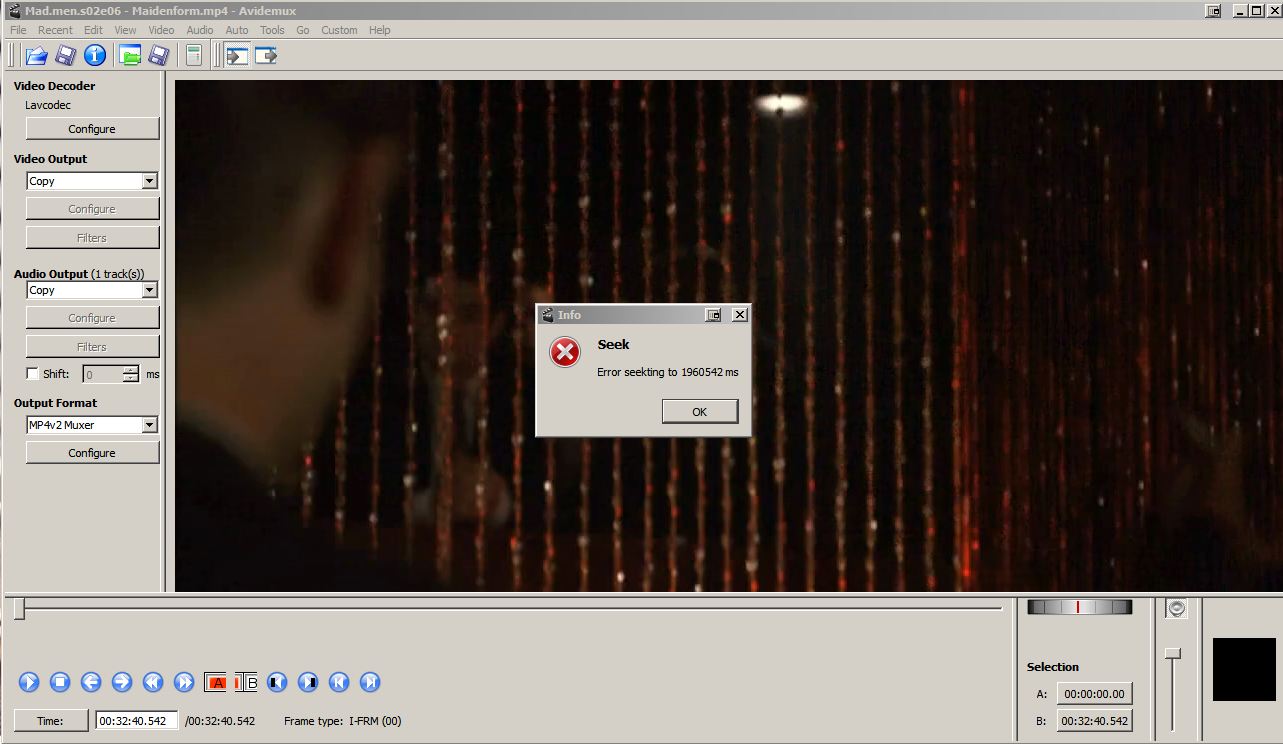This screenshot has height=744, width=1283.
Task: Open the Custom menu
Action: point(339,30)
